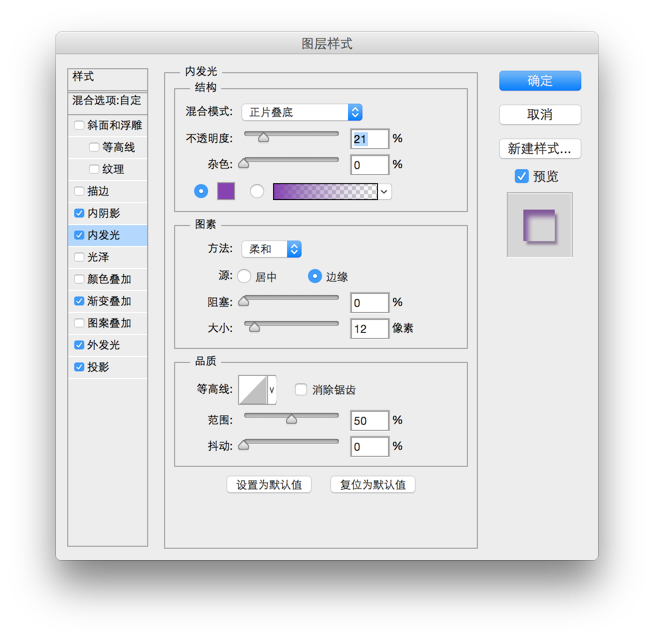654x640 pixels.
Task: Expand the 等高线 contour picker arrow
Action: click(272, 390)
